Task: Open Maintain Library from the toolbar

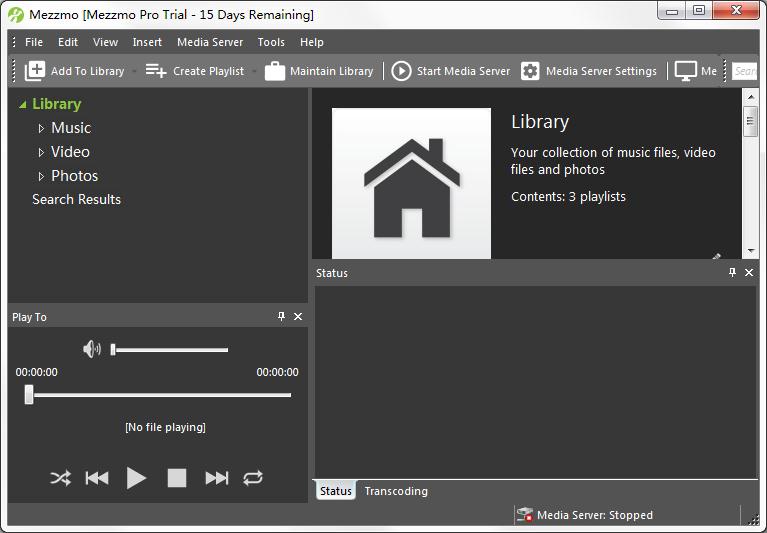Action: (x=275, y=71)
